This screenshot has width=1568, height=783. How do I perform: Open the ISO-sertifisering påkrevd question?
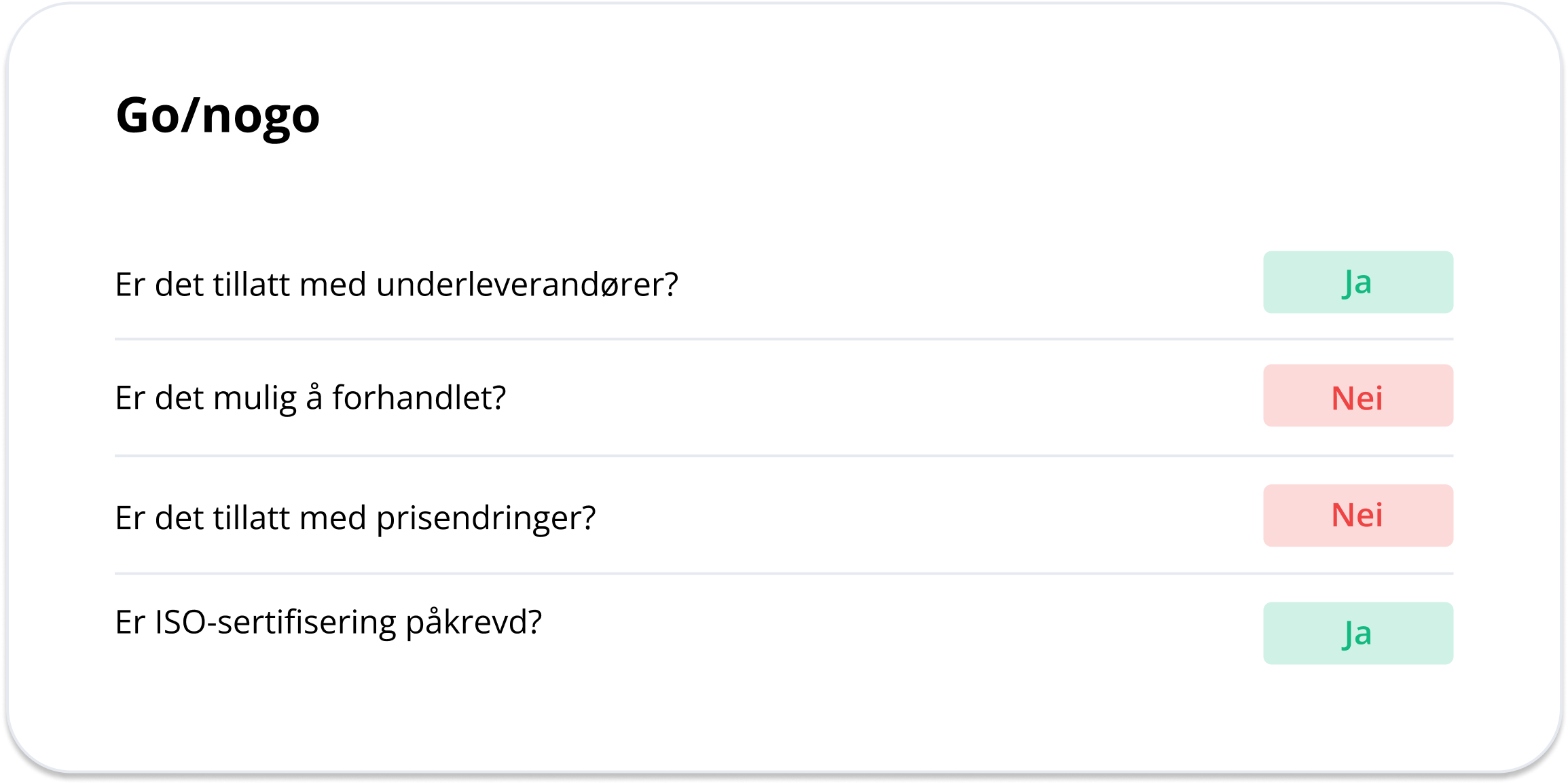(x=328, y=622)
